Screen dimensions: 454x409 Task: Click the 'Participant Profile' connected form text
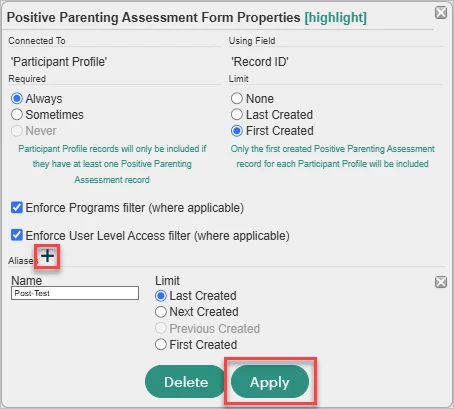pyautogui.click(x=59, y=62)
